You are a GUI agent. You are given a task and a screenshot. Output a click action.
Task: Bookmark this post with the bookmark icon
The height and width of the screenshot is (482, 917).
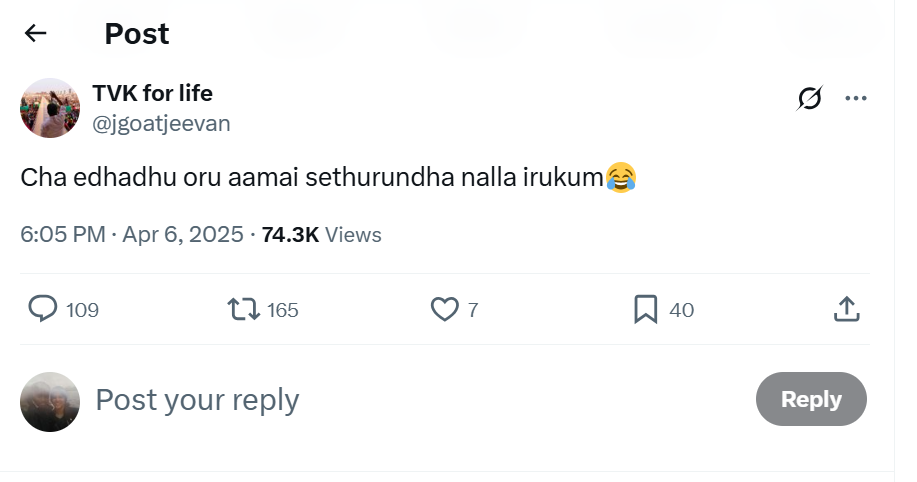click(x=646, y=310)
